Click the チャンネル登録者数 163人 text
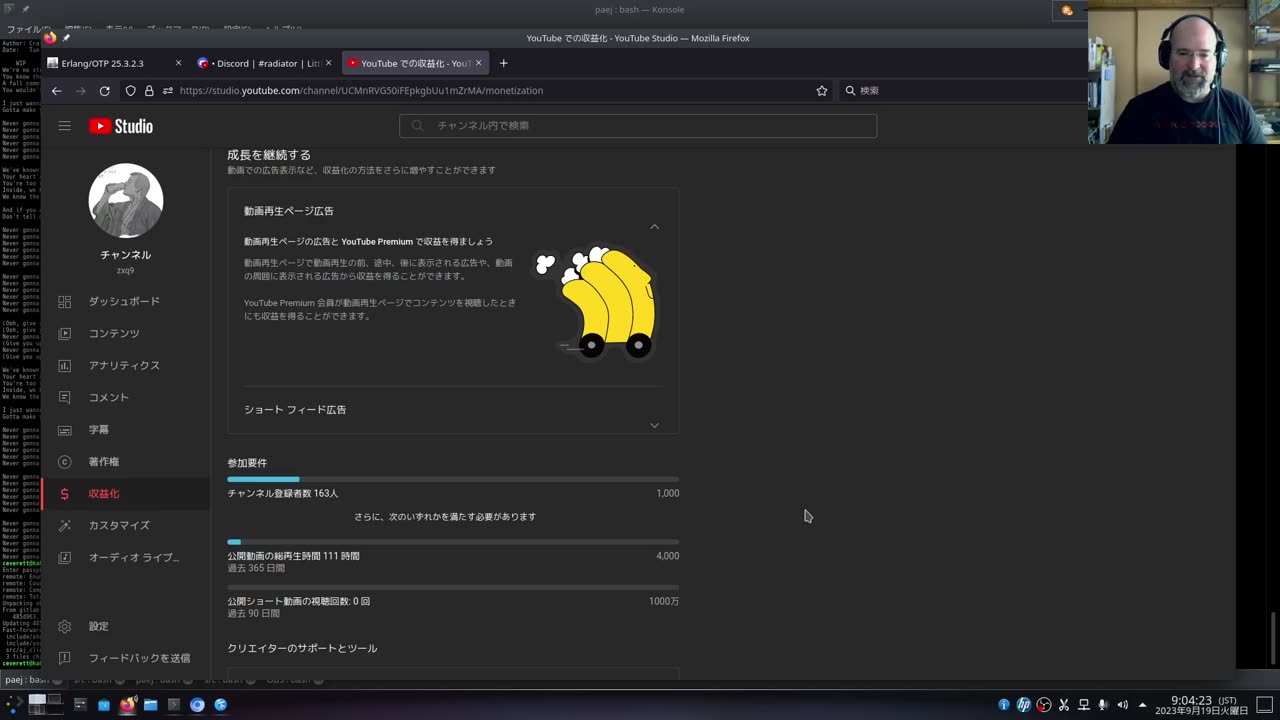Image resolution: width=1280 pixels, height=720 pixels. click(283, 493)
